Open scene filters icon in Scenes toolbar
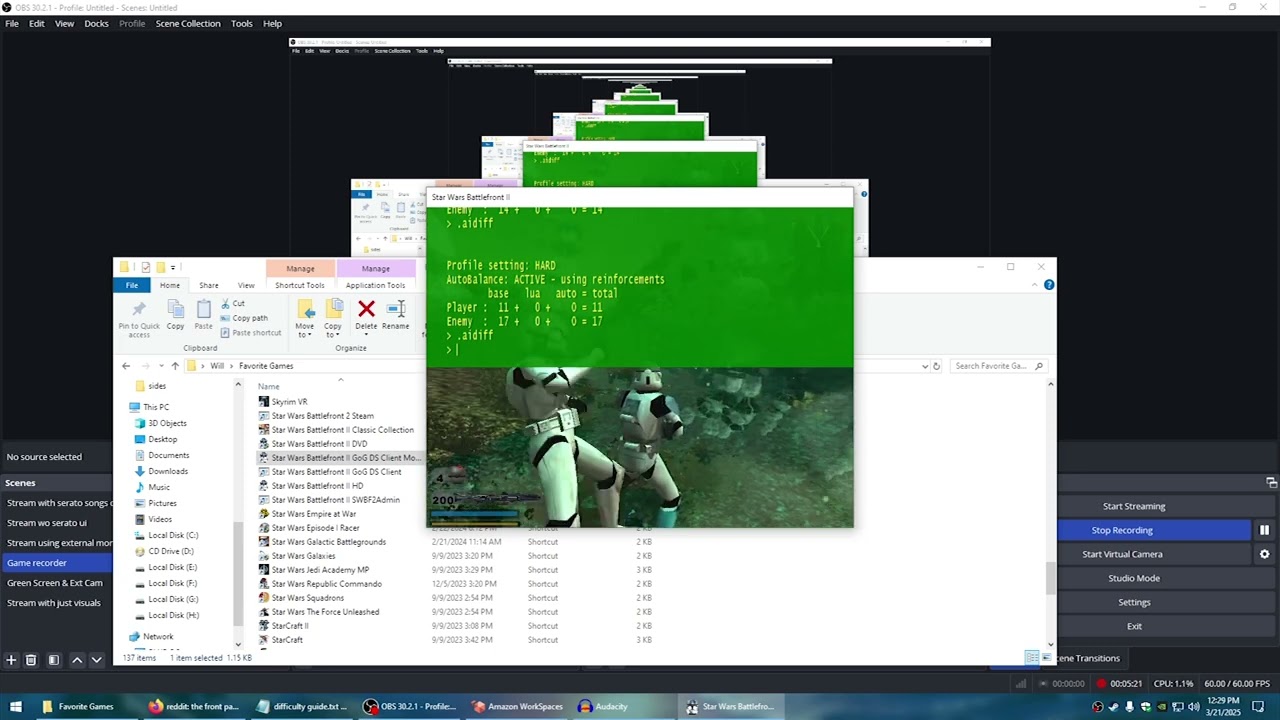Image resolution: width=1280 pixels, height=720 pixels. (x=54, y=660)
